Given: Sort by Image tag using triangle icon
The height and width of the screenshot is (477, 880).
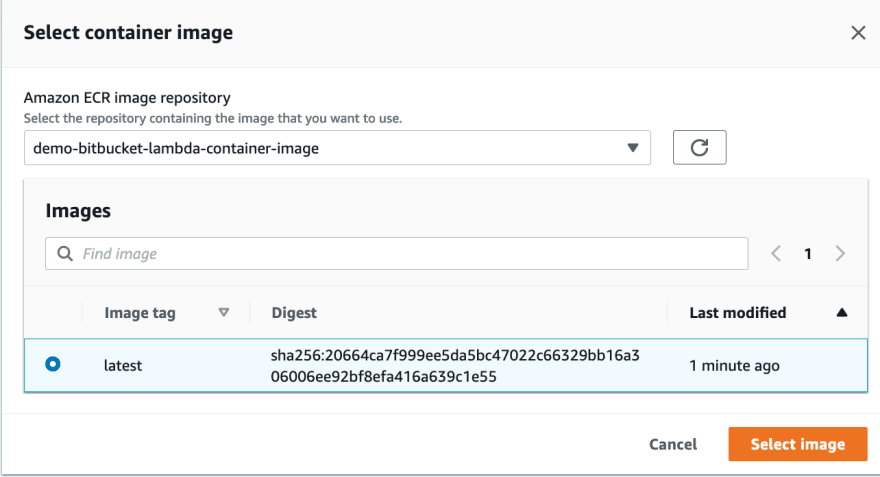Looking at the screenshot, I should (224, 313).
